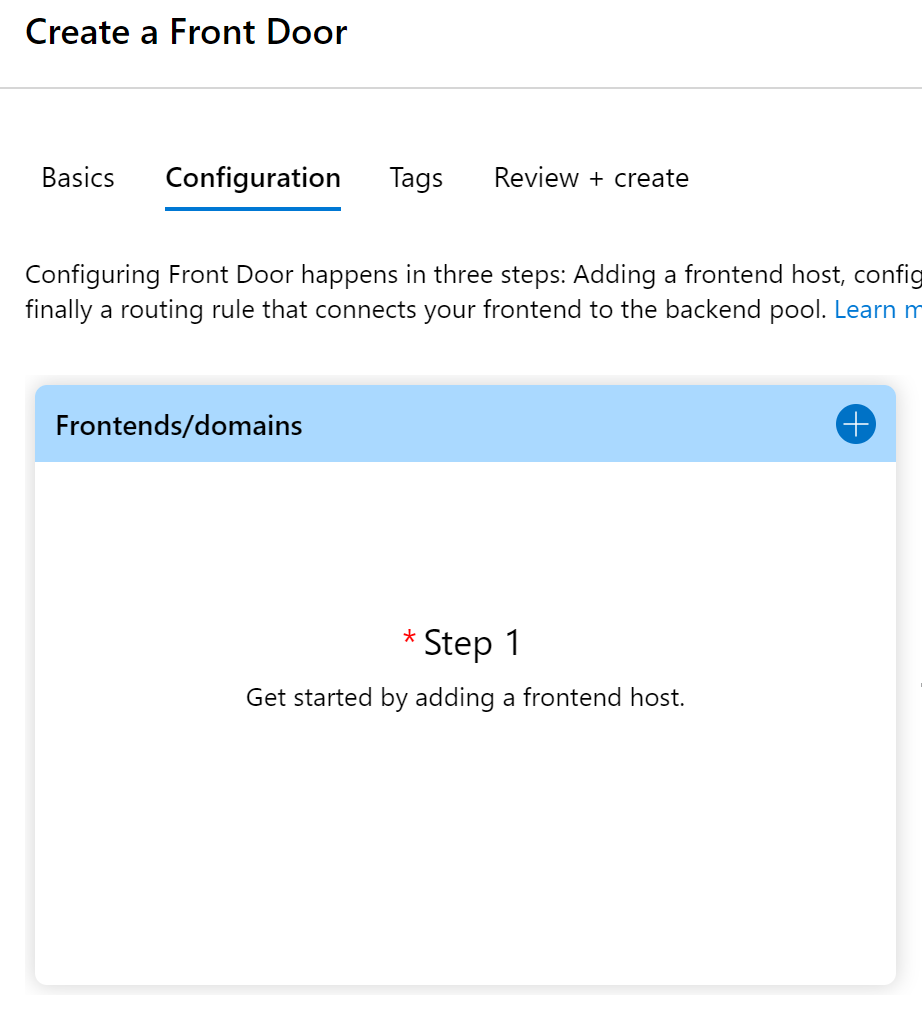Select the Configuration tab

[x=253, y=178]
